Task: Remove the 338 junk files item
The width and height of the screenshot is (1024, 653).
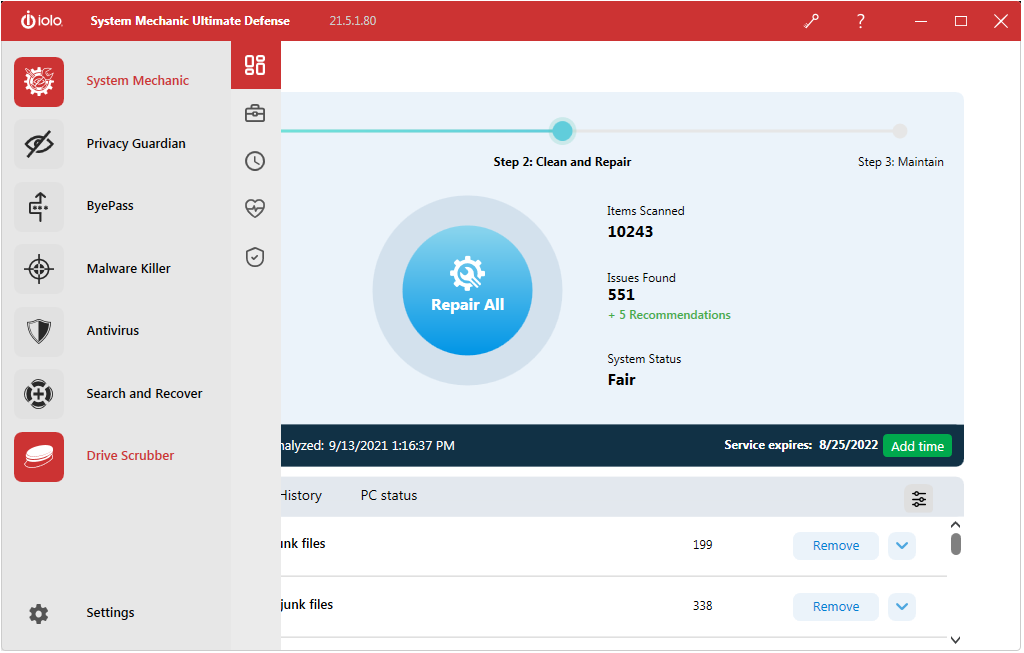Action: pyautogui.click(x=835, y=607)
